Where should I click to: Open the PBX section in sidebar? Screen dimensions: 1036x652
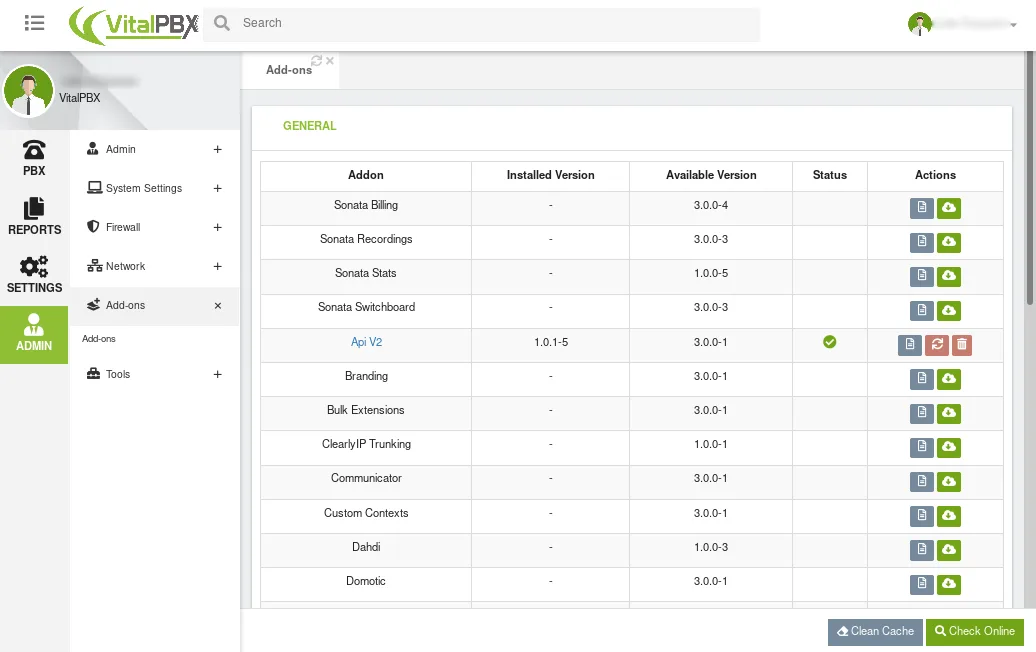point(34,159)
